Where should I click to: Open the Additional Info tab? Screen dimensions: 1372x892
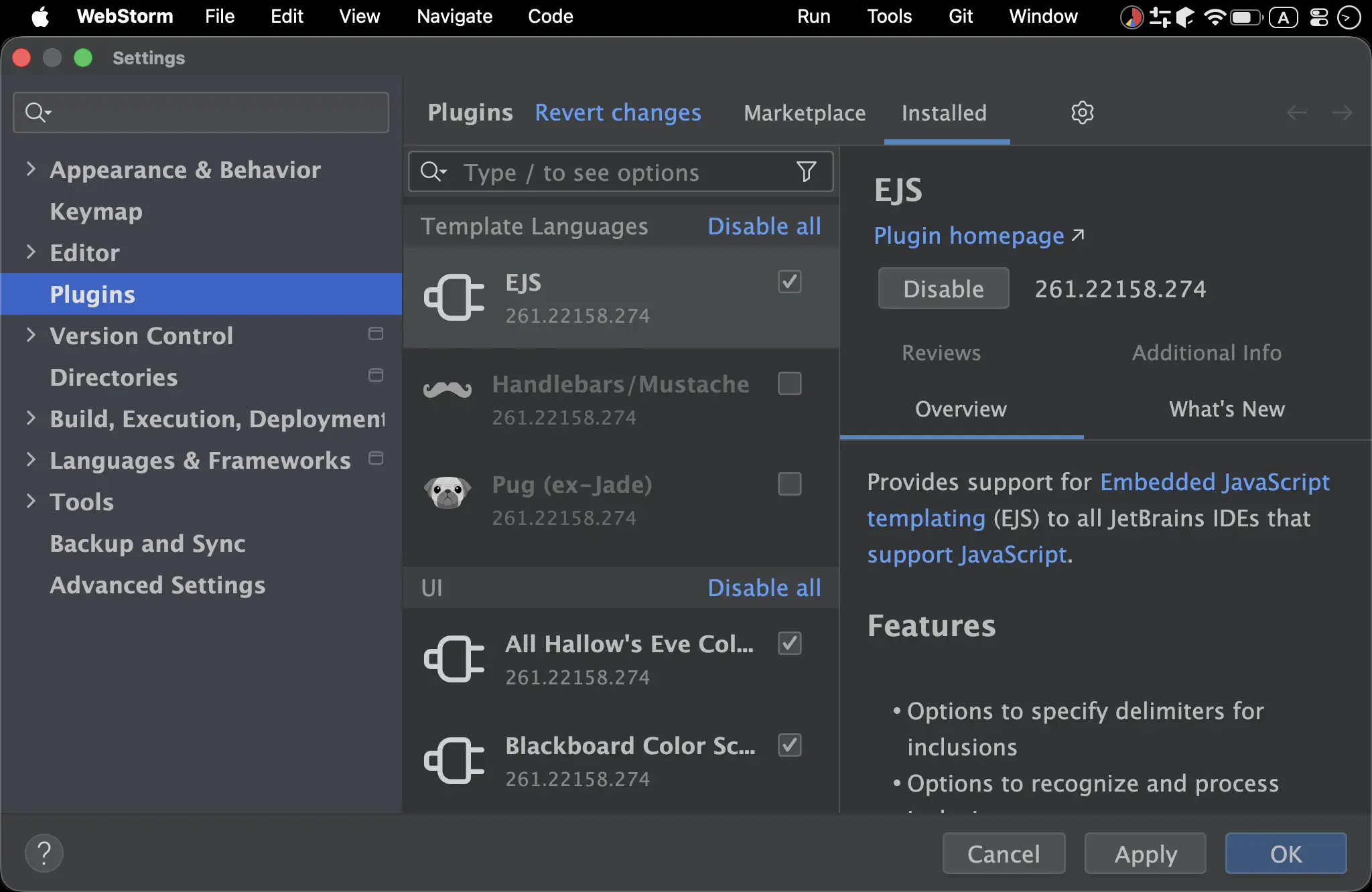pyautogui.click(x=1207, y=352)
